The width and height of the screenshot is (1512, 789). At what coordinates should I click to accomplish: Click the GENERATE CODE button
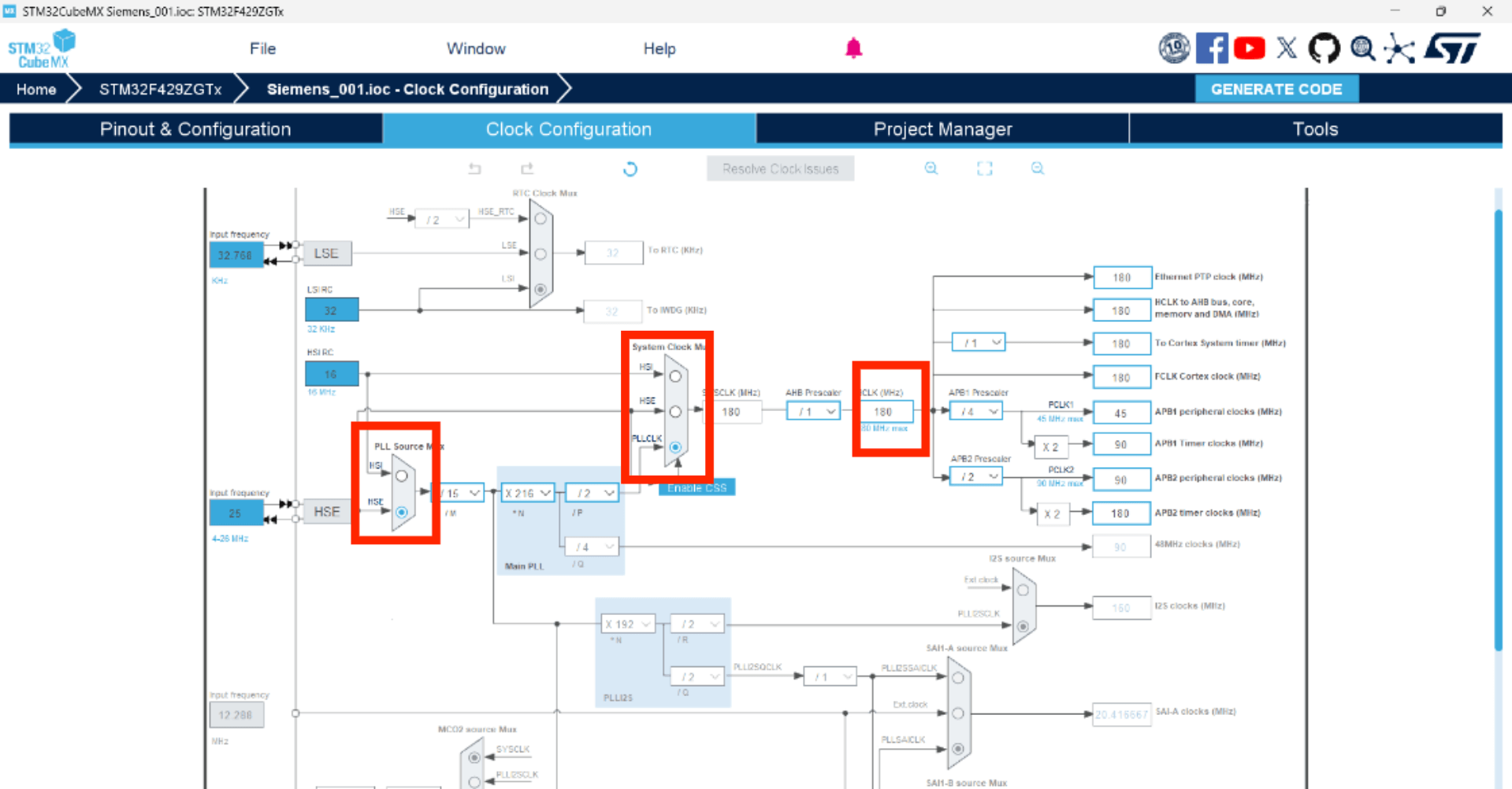click(x=1276, y=89)
